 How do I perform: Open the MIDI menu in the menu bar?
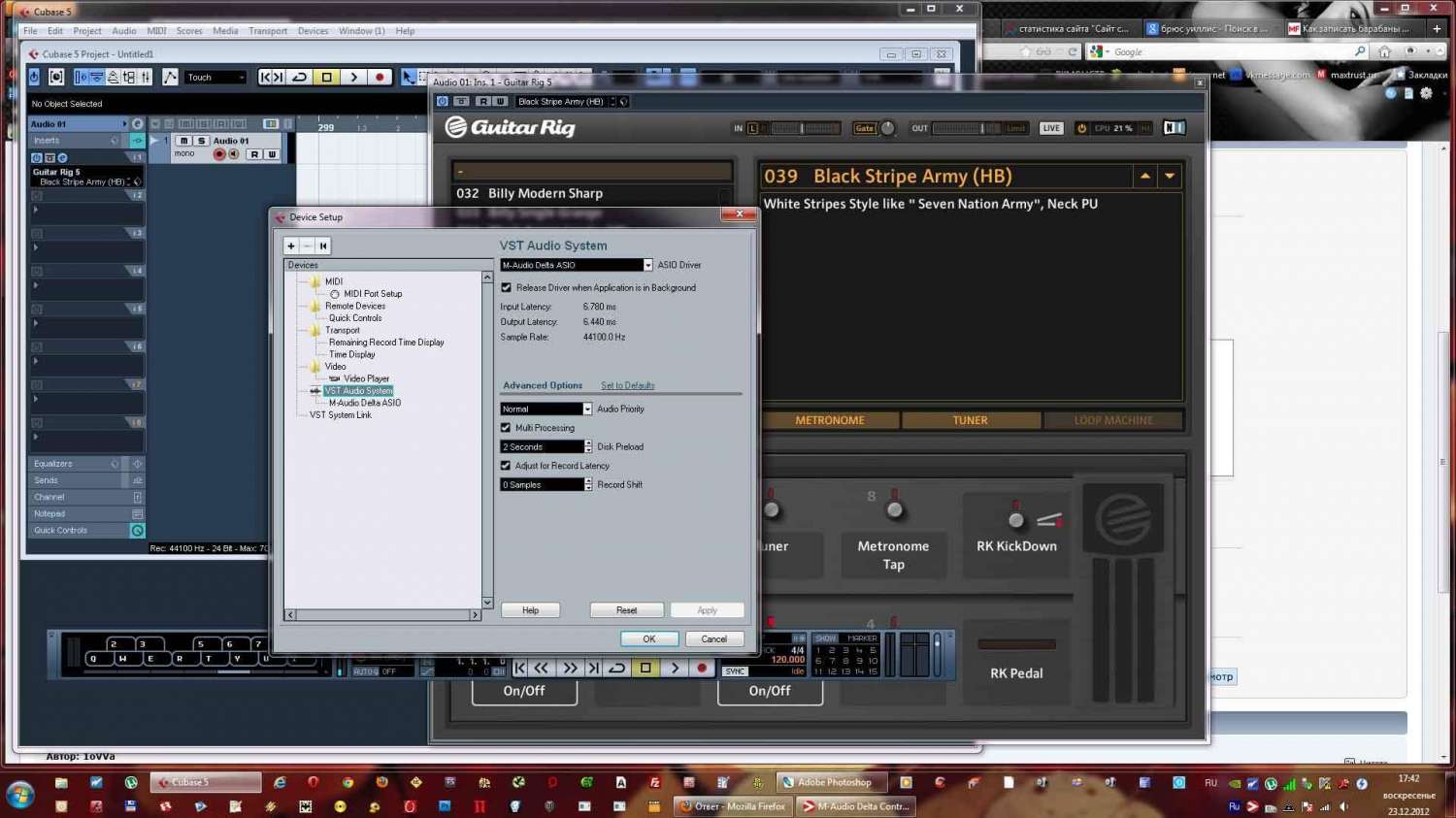click(x=156, y=31)
